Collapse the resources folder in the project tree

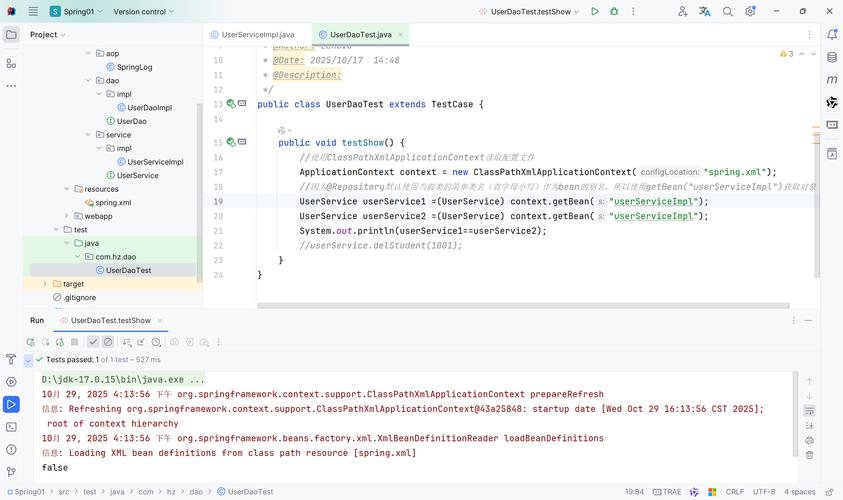click(x=67, y=189)
